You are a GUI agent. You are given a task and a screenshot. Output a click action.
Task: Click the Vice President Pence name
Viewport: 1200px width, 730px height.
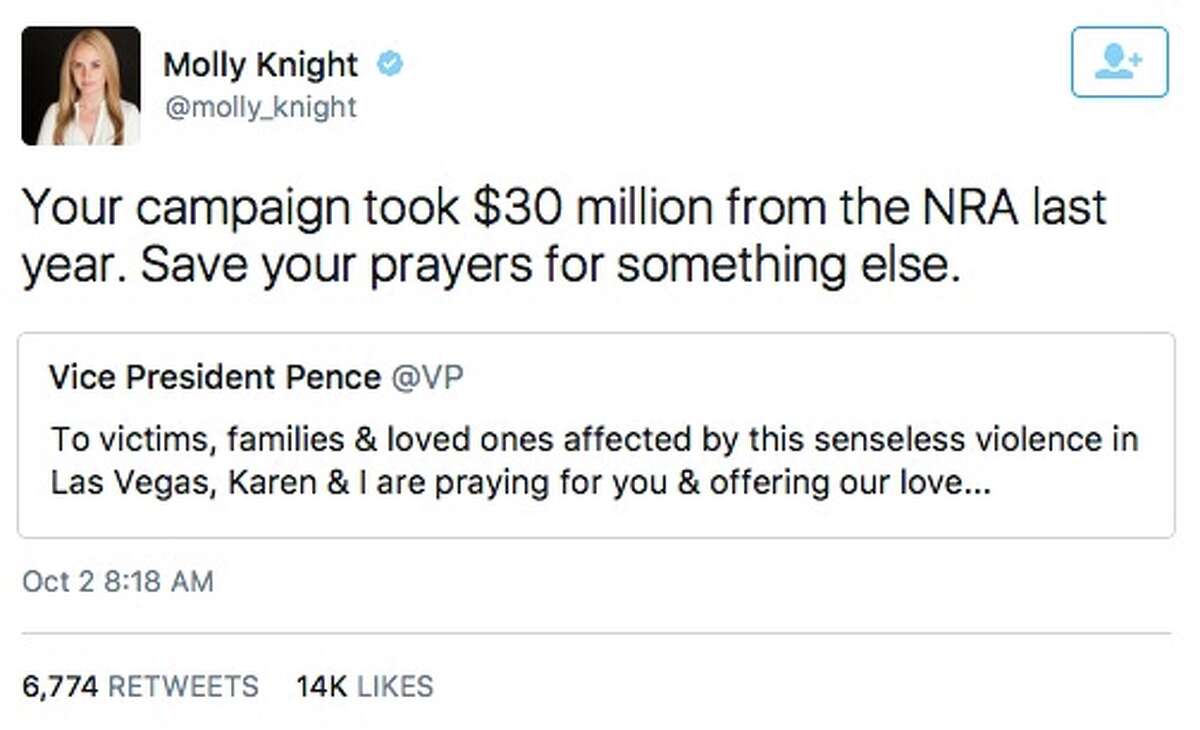pyautogui.click(x=215, y=377)
